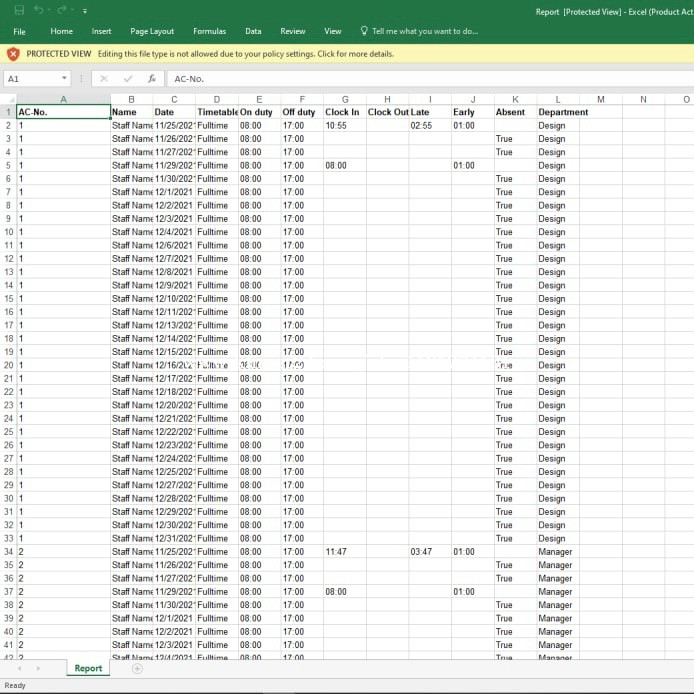The width and height of the screenshot is (694, 694).
Task: Select the Department header cell in L1
Action: [563, 112]
